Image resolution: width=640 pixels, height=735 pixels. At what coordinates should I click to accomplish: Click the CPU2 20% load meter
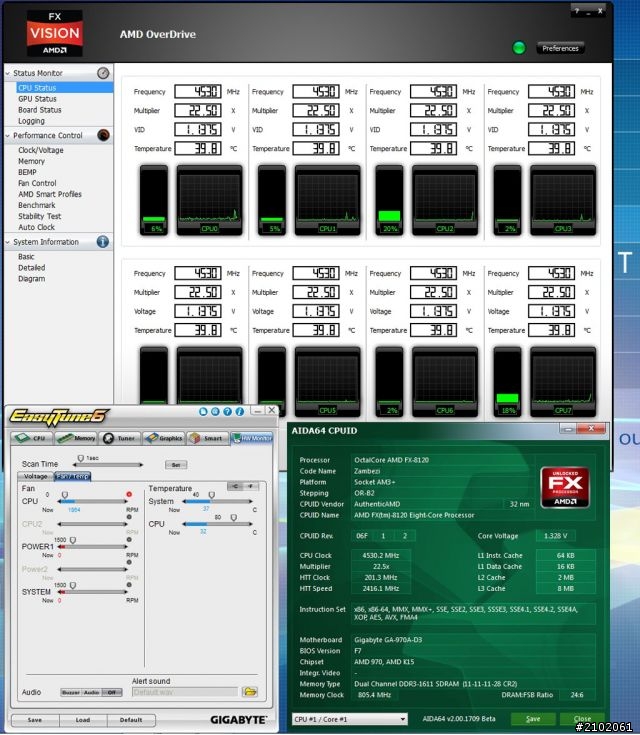point(389,200)
